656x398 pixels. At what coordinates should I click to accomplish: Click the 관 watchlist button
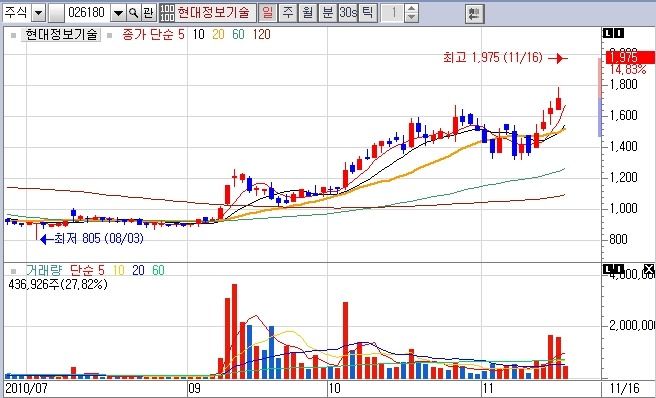coord(148,13)
